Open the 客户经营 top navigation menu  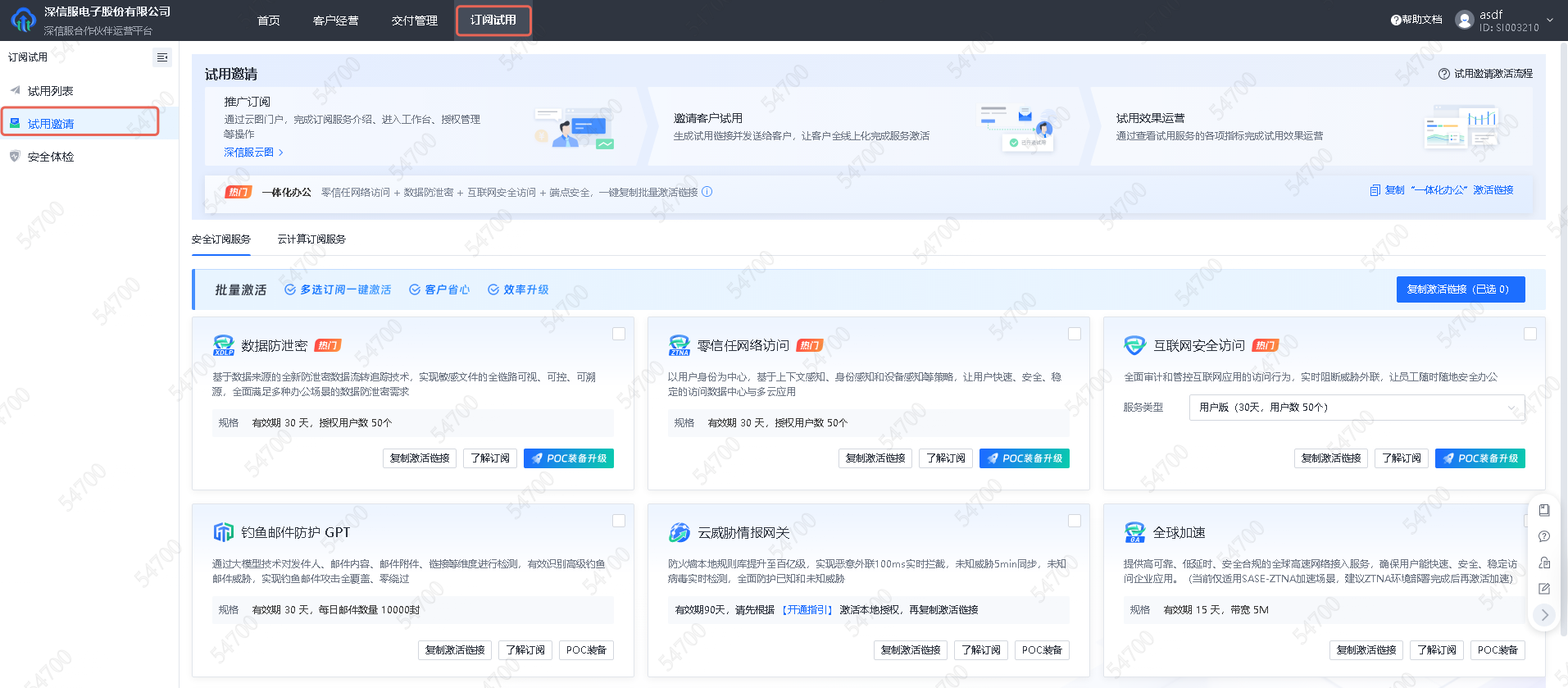335,21
